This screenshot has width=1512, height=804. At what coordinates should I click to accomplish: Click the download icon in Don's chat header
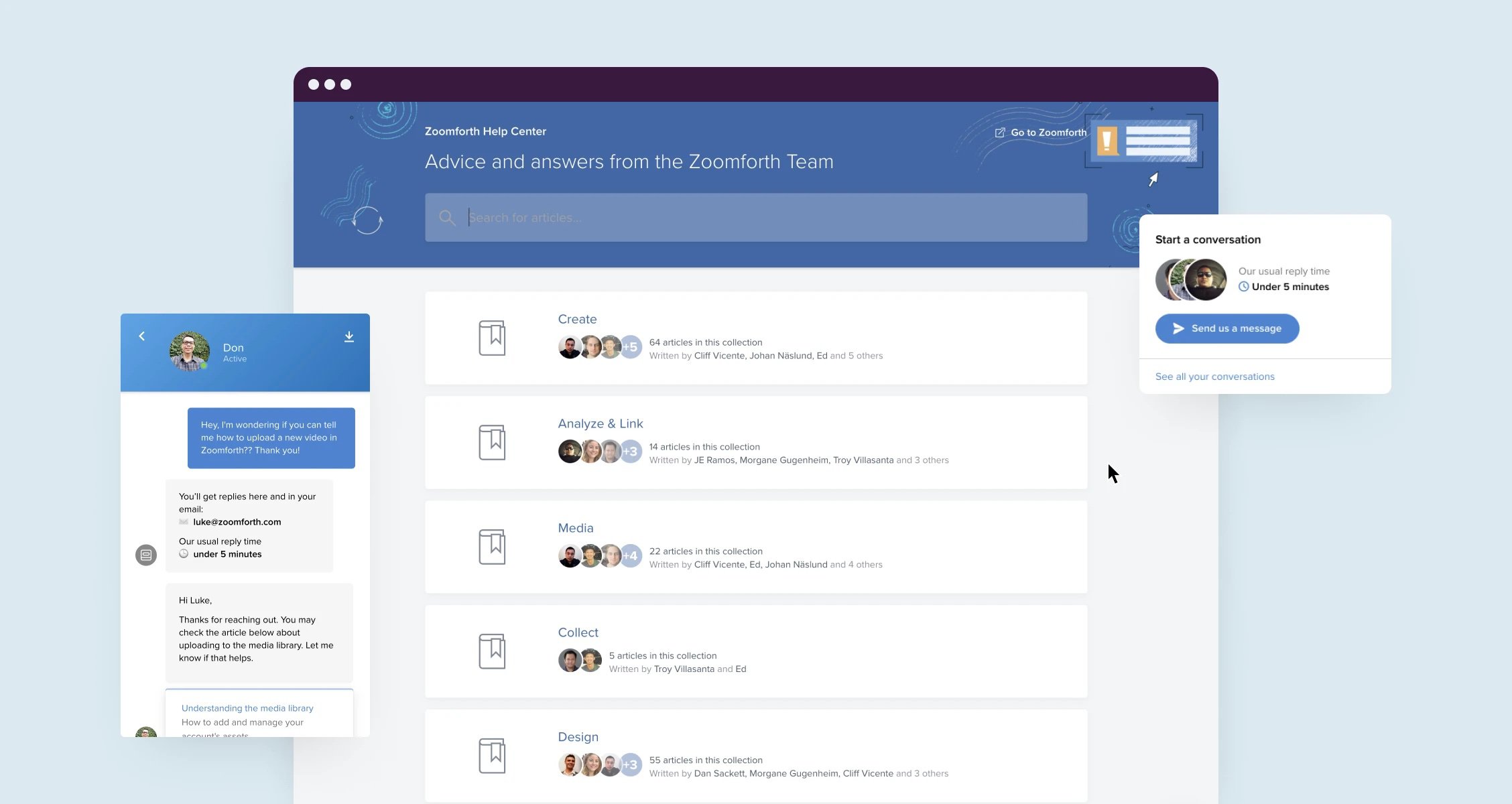pyautogui.click(x=349, y=336)
